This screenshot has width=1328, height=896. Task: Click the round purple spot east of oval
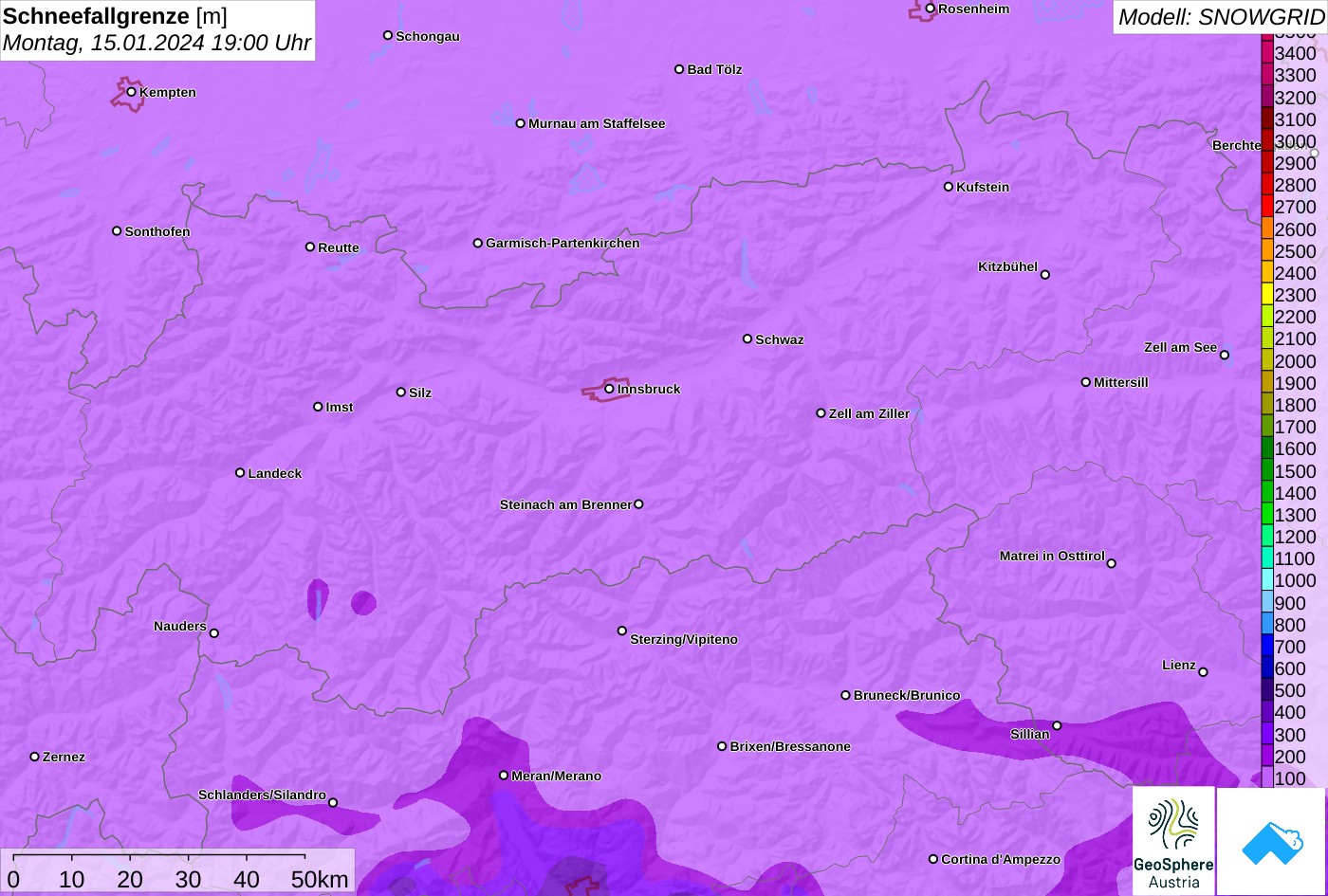tap(363, 602)
